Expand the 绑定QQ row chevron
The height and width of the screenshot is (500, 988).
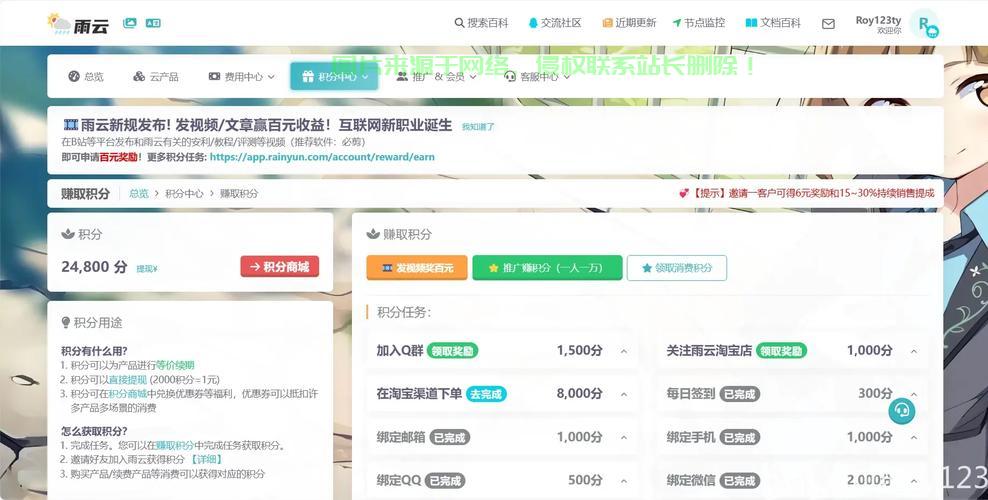click(624, 481)
